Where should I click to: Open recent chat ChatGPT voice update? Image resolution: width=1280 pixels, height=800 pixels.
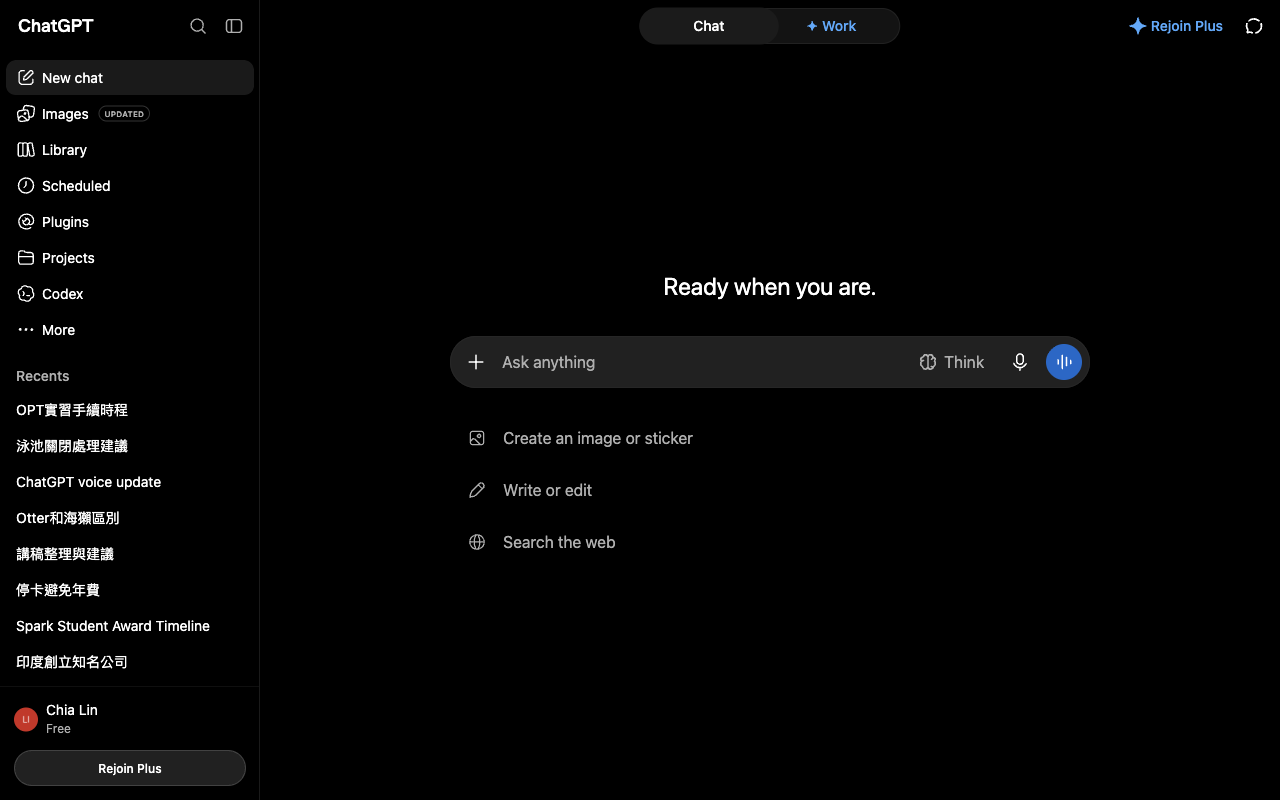coord(130,482)
